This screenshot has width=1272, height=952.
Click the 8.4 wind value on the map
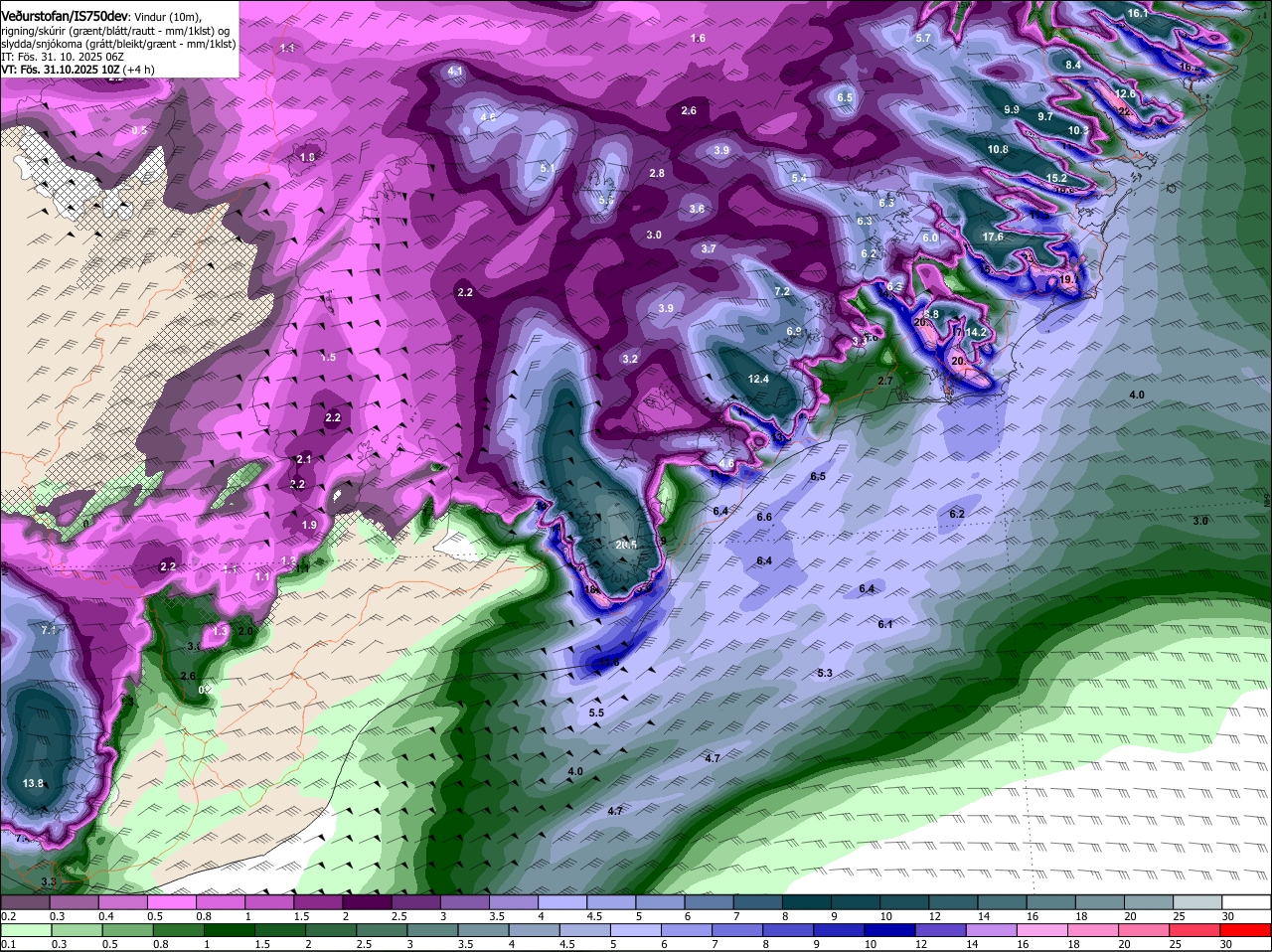click(x=1073, y=65)
